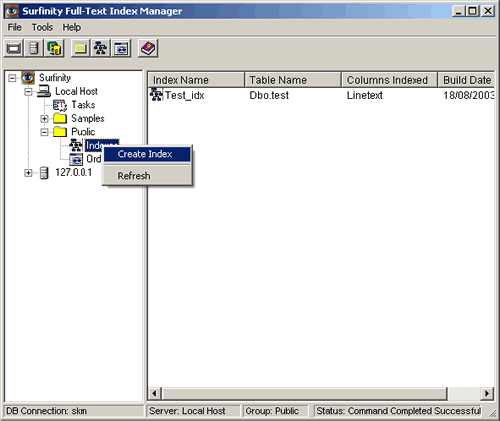Select the 127.0.0.1 tree label
Screen dimensions: 500x421
[x=73, y=173]
